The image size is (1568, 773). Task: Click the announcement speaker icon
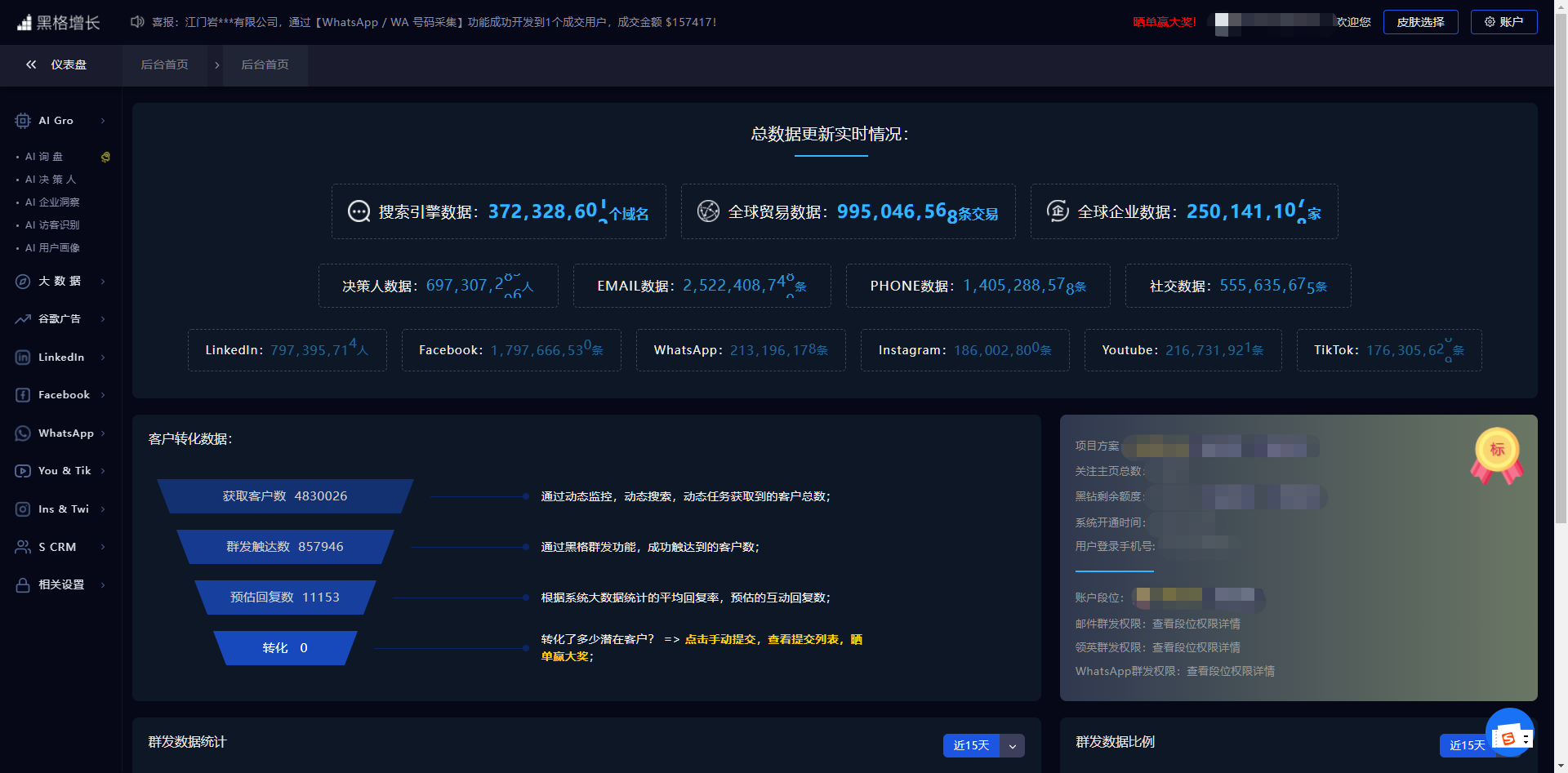137,22
